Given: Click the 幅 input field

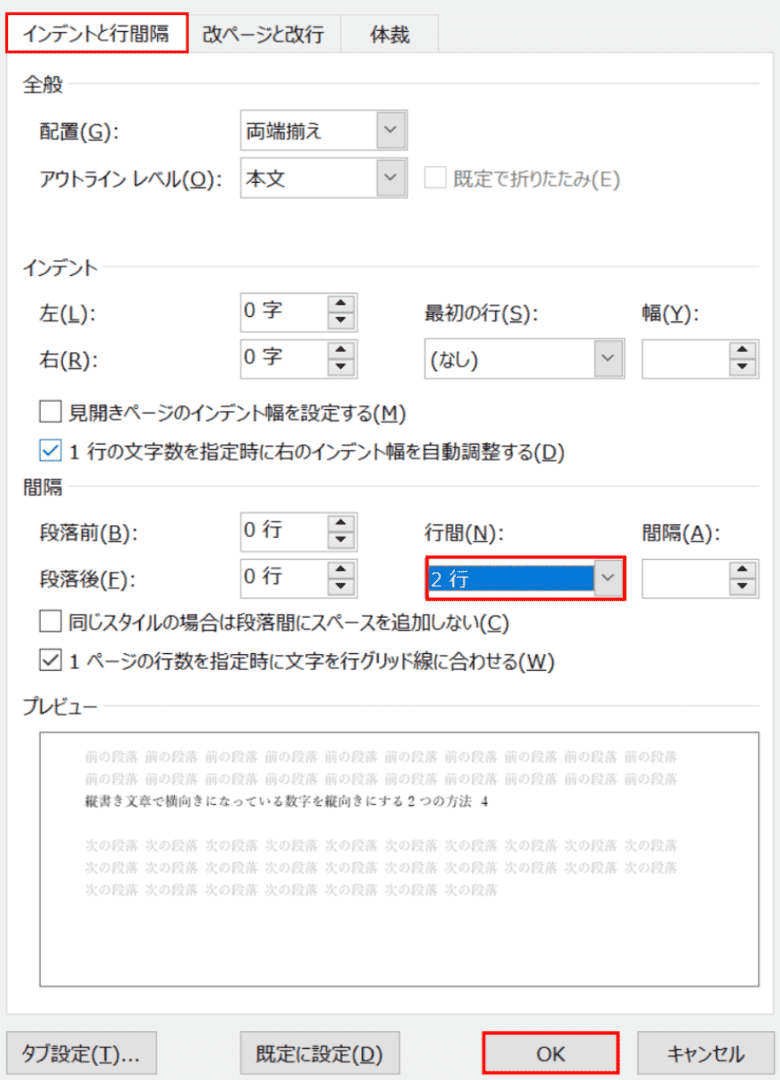Looking at the screenshot, I should click(x=686, y=359).
